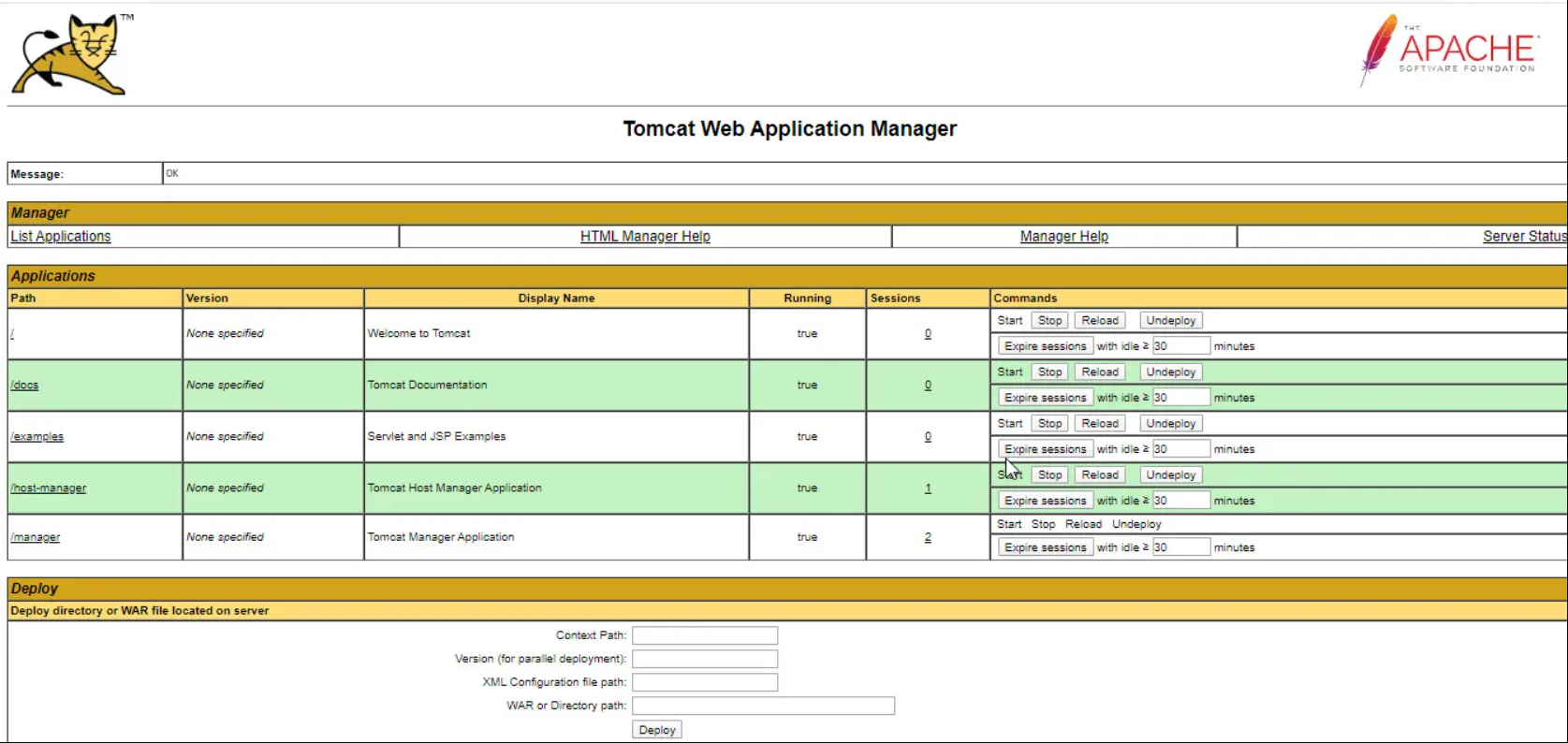Stop the /docs application
Screen dimensions: 1568x743
(x=1049, y=372)
